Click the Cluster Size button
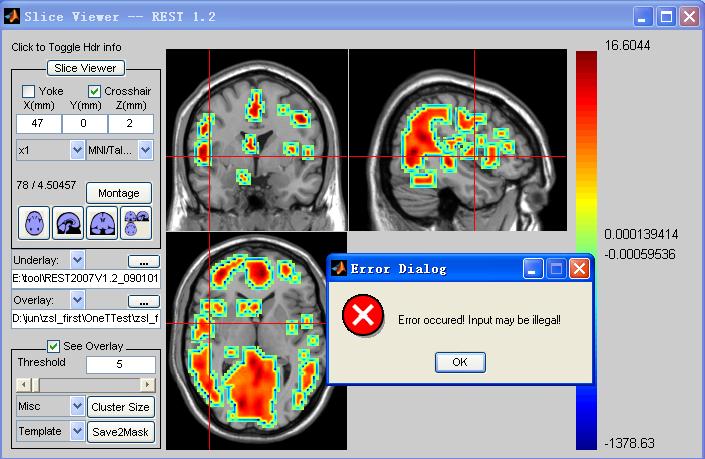Viewport: 705px width, 459px height. tap(120, 407)
